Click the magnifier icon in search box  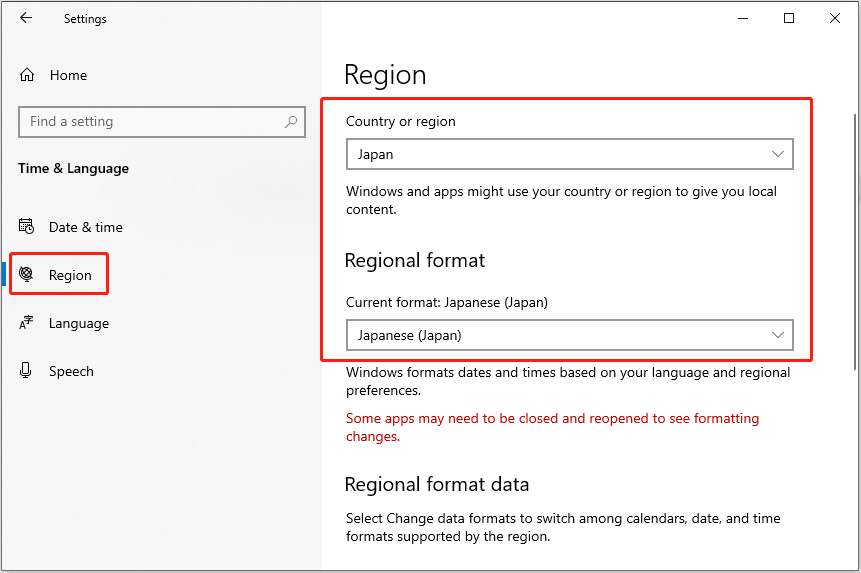(291, 122)
